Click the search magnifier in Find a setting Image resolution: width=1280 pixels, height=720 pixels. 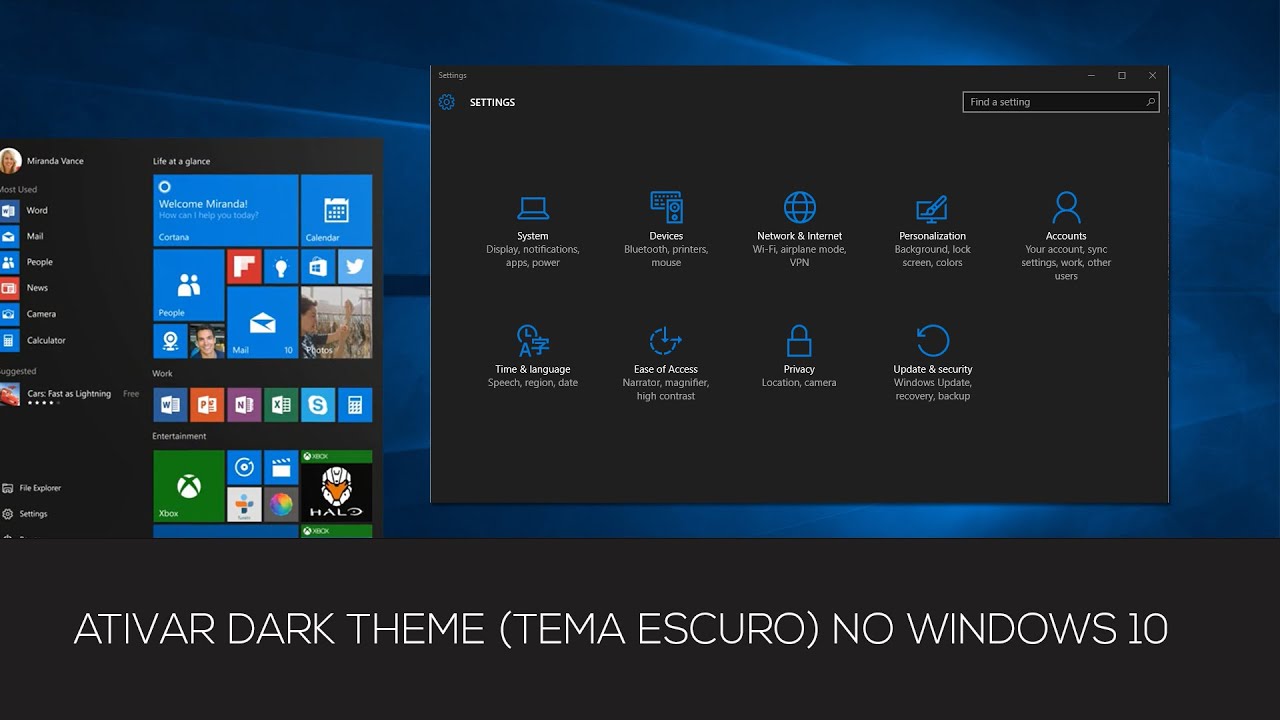click(x=1150, y=102)
